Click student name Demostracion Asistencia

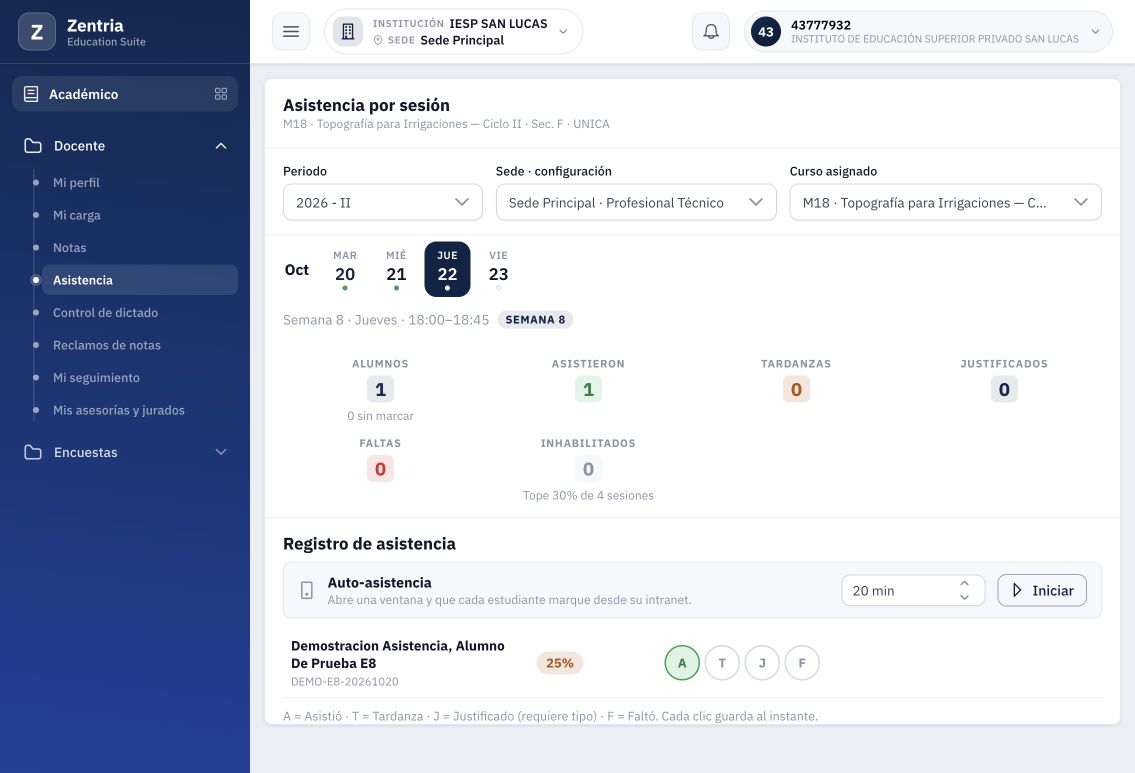click(x=397, y=654)
